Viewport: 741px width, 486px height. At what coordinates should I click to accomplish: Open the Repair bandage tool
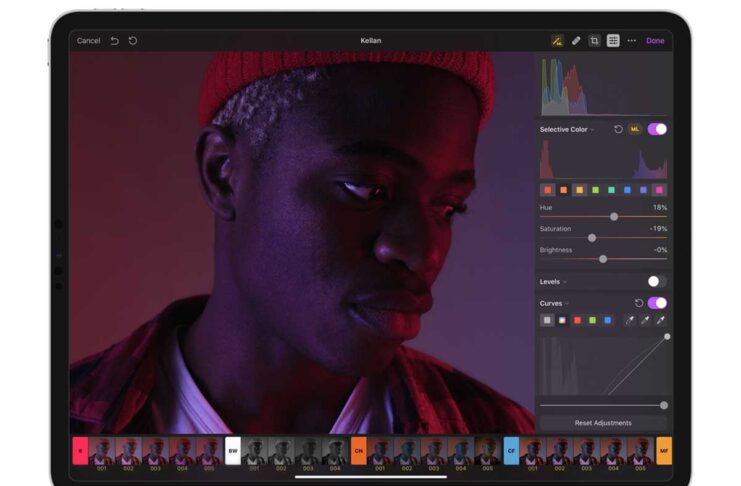point(576,41)
